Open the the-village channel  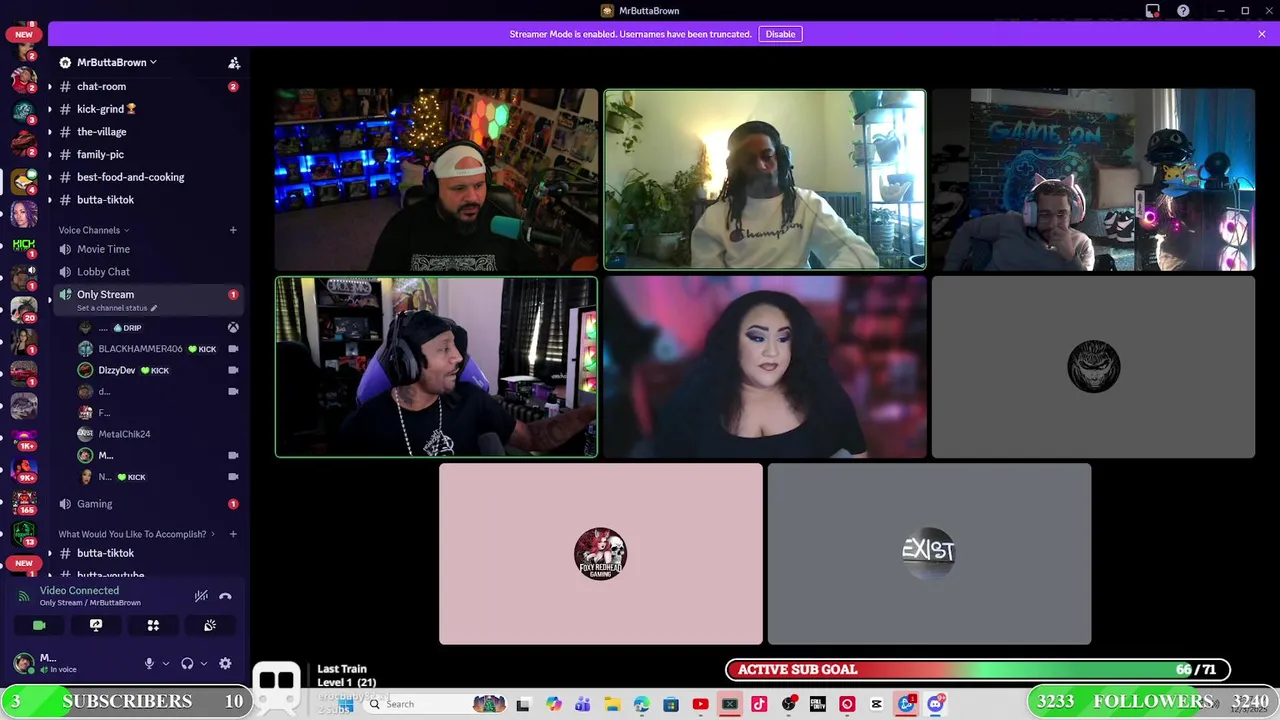pos(148,132)
